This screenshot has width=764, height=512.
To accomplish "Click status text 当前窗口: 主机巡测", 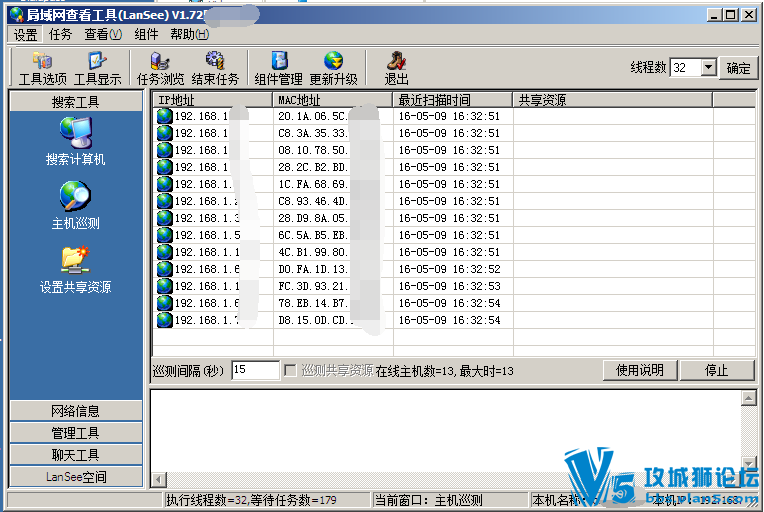I will [428, 500].
